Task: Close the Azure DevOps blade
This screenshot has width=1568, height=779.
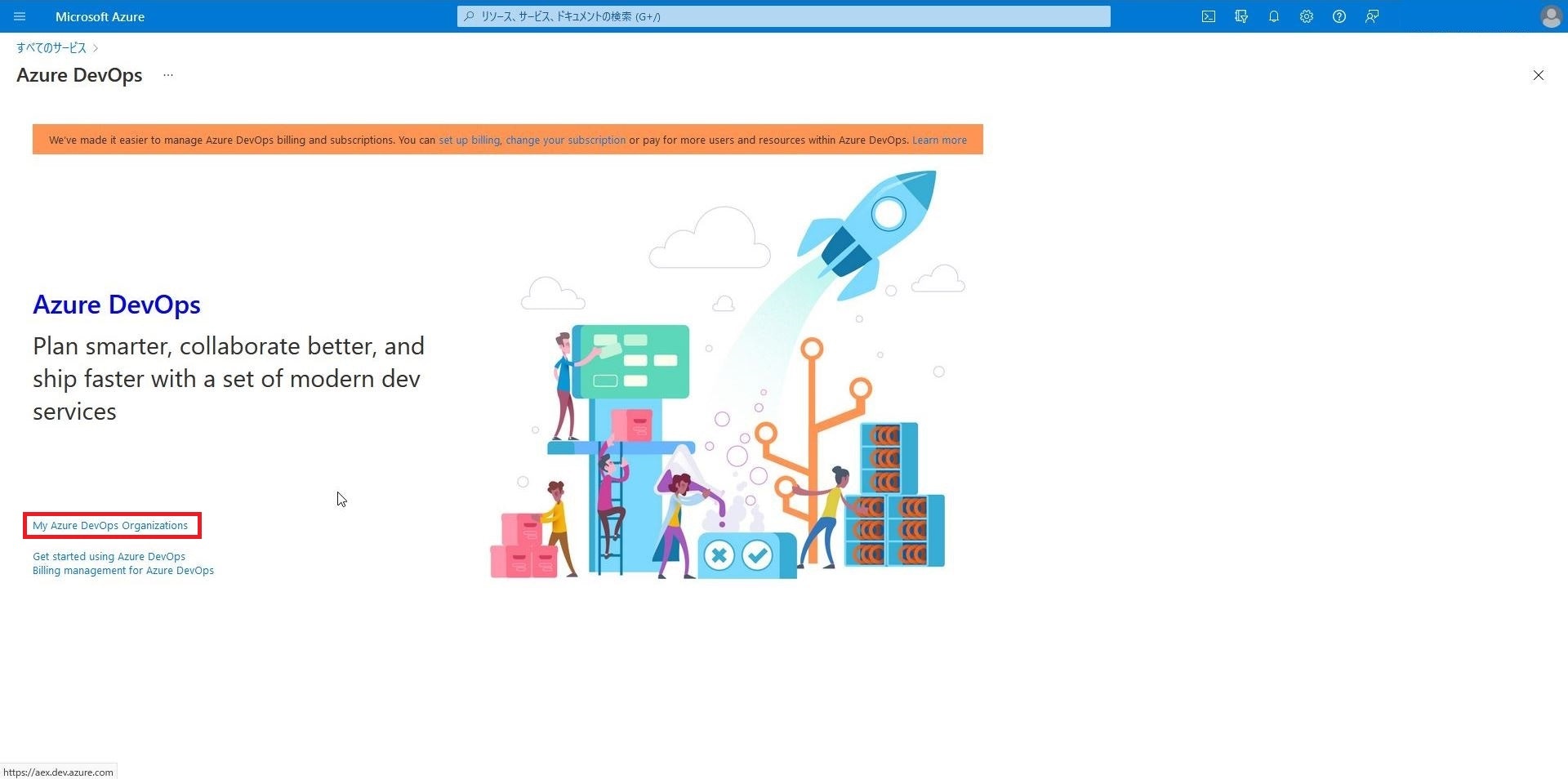Action: click(x=1538, y=75)
